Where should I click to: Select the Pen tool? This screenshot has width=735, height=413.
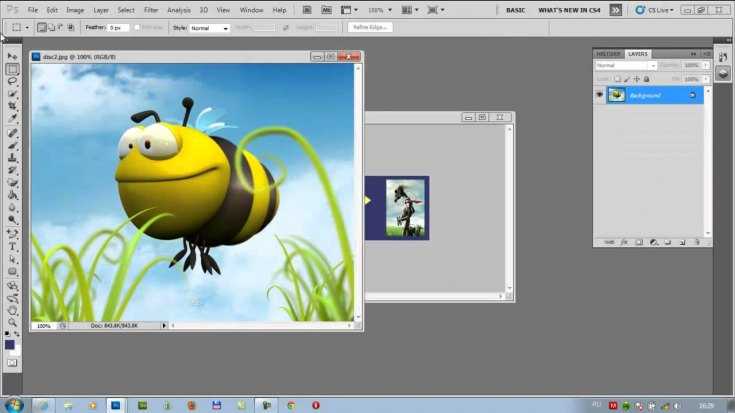pyautogui.click(x=12, y=233)
